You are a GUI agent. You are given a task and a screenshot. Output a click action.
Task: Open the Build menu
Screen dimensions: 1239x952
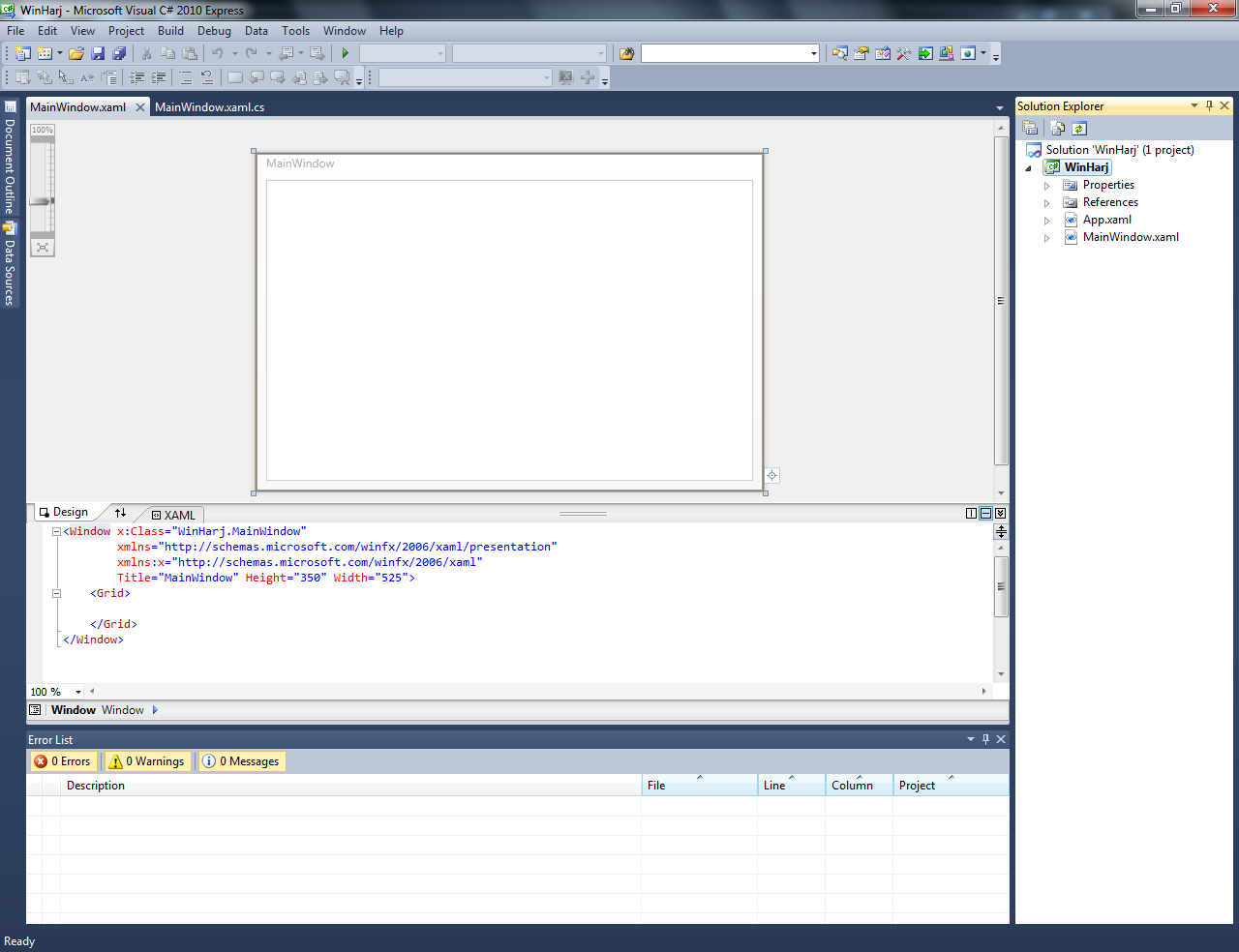coord(170,31)
